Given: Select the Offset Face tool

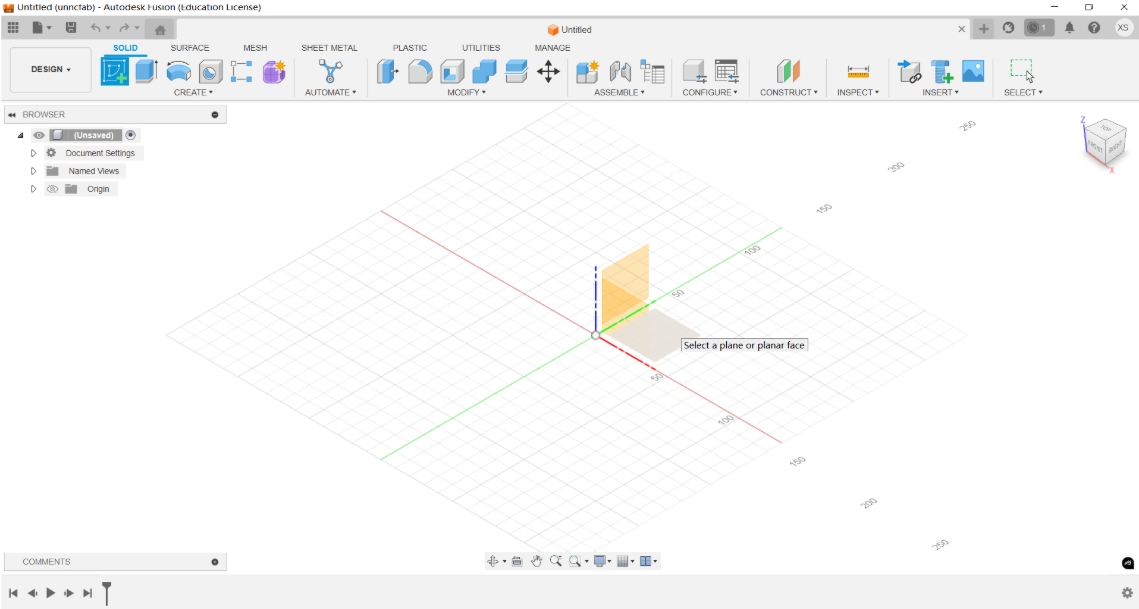Looking at the screenshot, I should click(516, 71).
